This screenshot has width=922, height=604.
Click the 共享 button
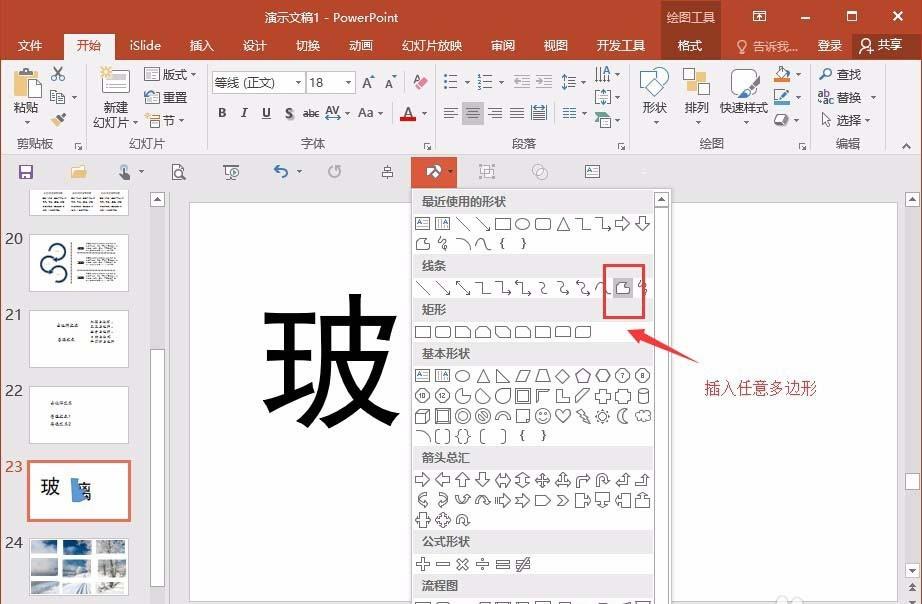(889, 45)
